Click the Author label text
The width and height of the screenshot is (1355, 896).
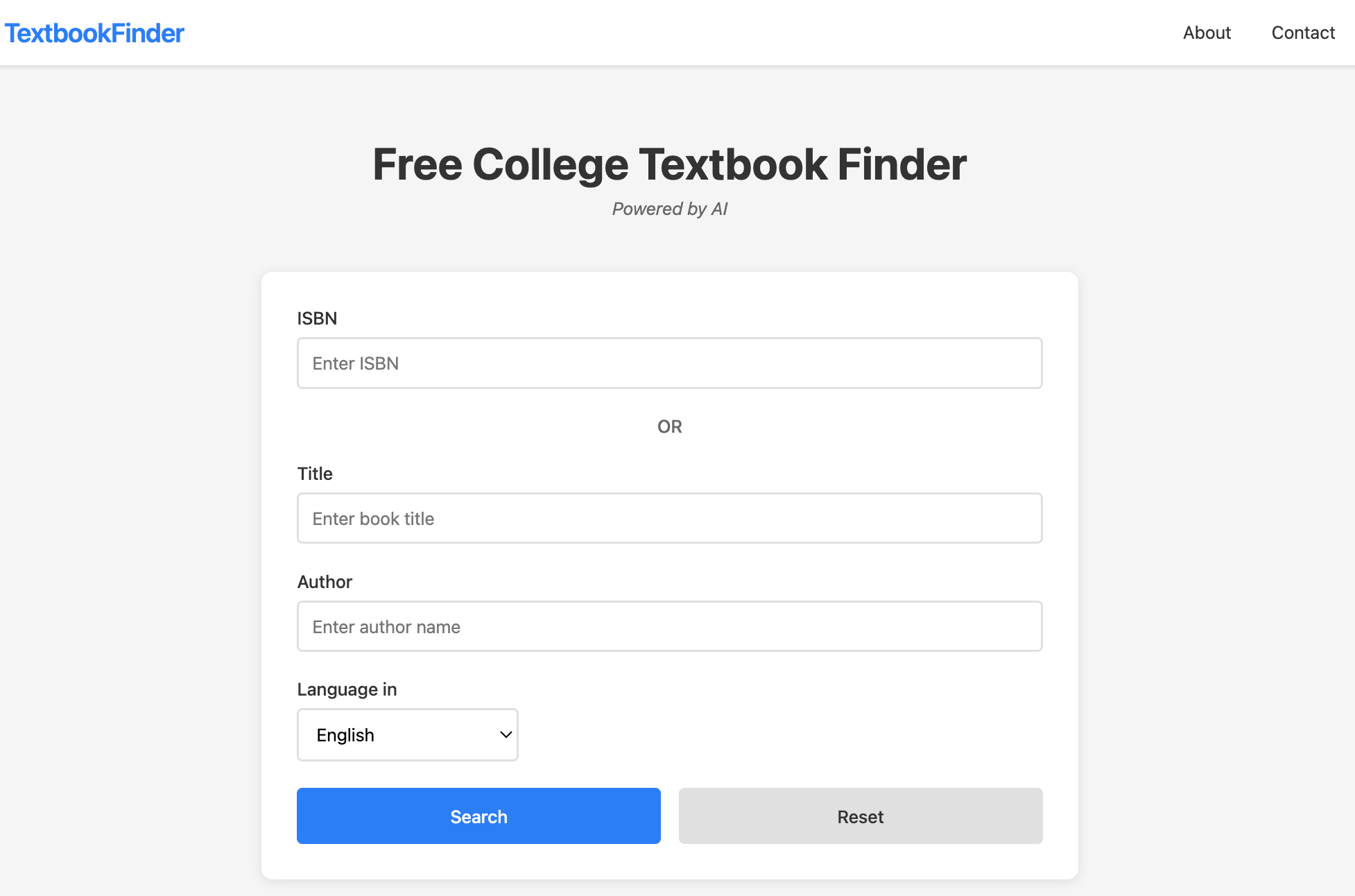(x=325, y=582)
